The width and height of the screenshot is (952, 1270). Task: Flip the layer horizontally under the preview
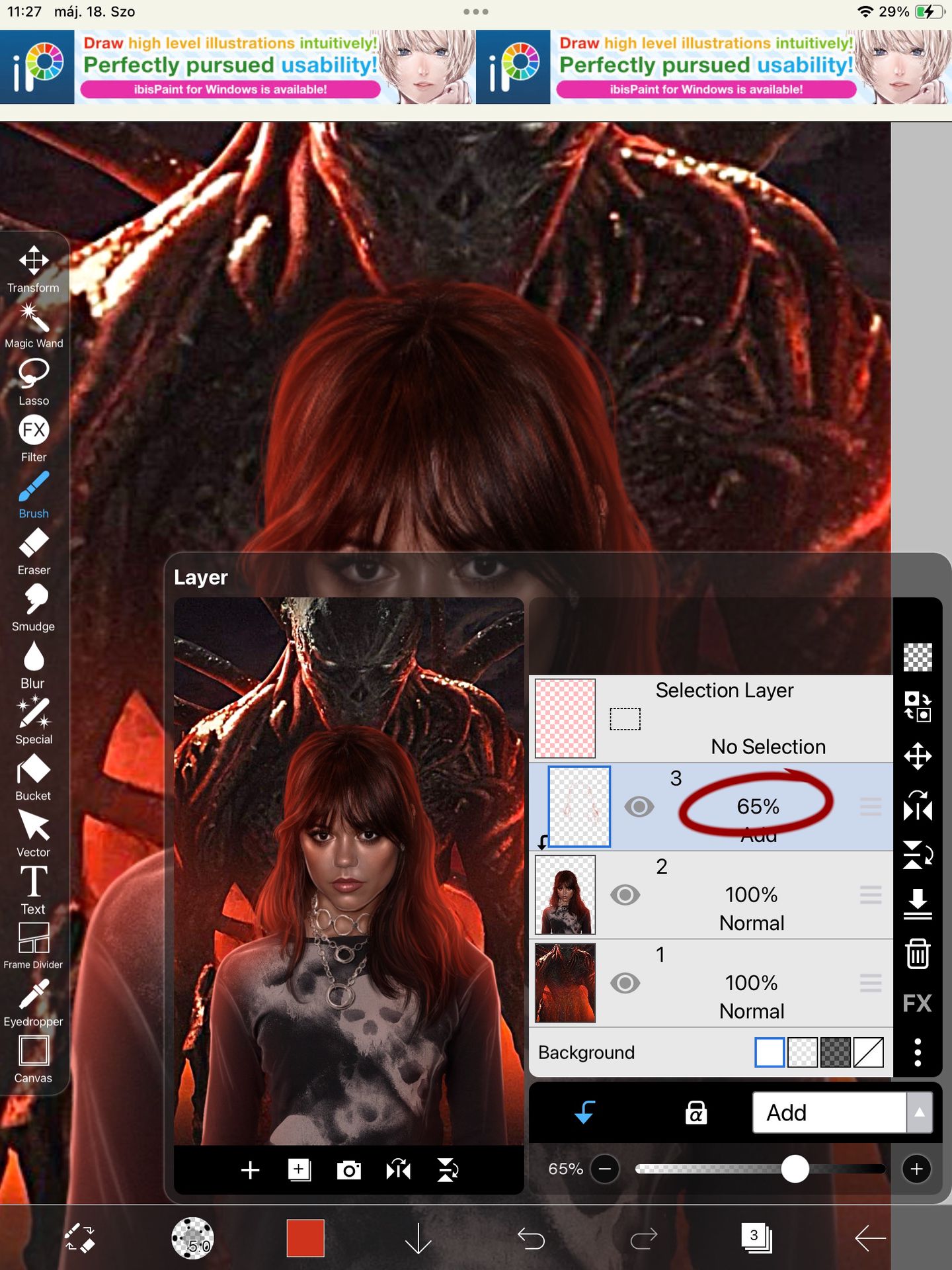pyautogui.click(x=399, y=1169)
